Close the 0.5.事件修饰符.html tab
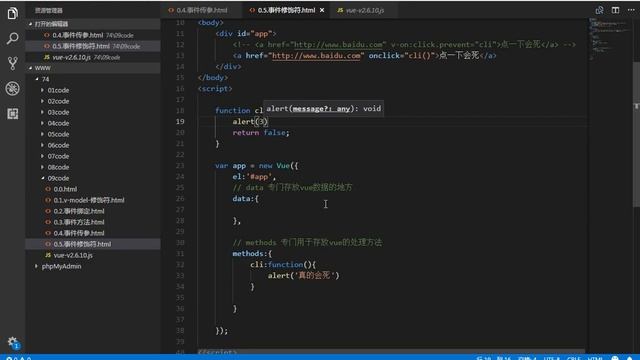The image size is (640, 360). click(x=322, y=10)
